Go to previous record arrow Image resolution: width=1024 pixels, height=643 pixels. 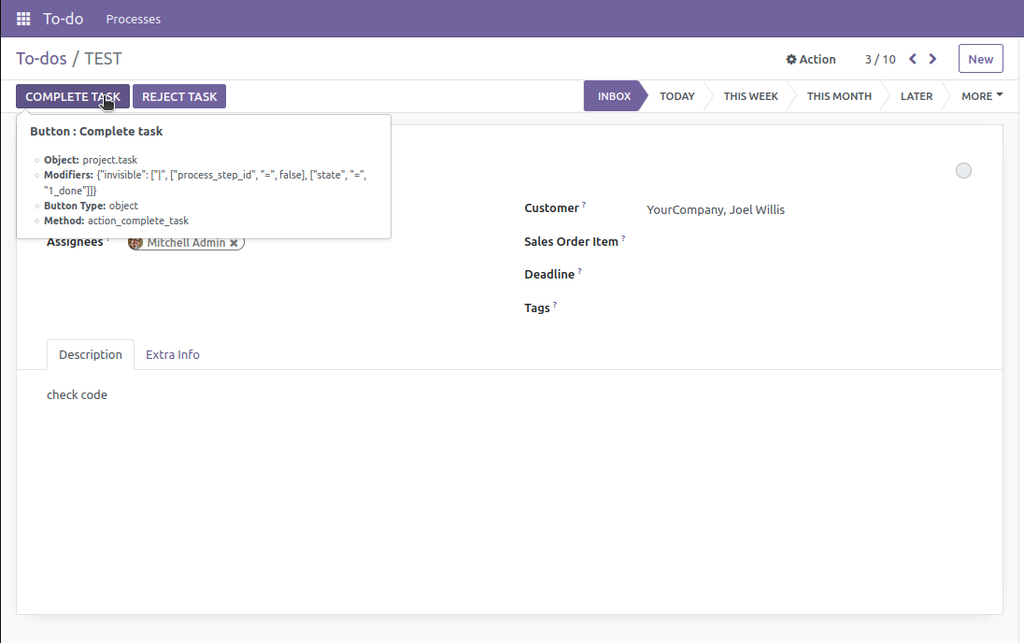tap(913, 59)
